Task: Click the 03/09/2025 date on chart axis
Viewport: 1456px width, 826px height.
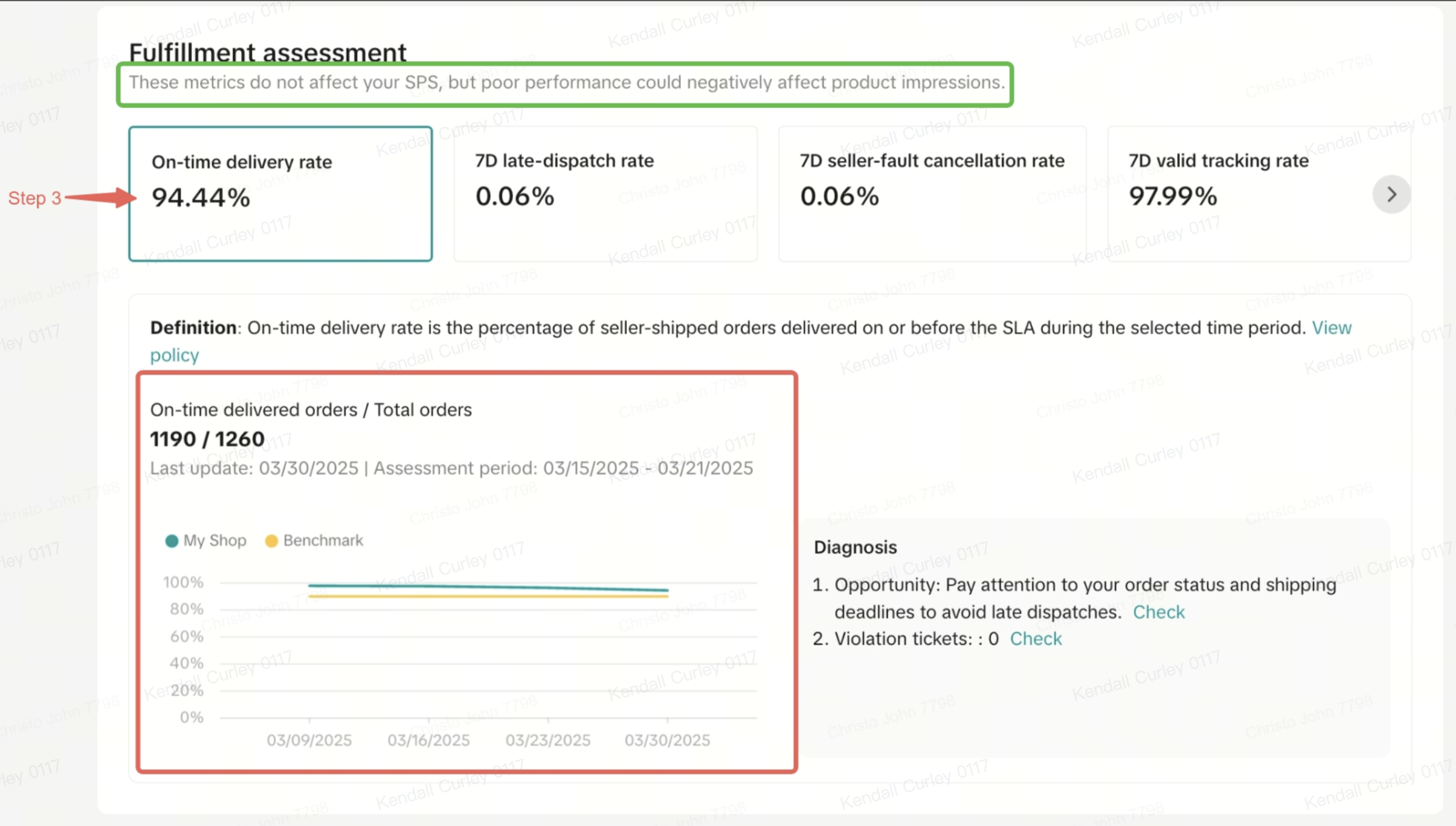Action: (309, 740)
